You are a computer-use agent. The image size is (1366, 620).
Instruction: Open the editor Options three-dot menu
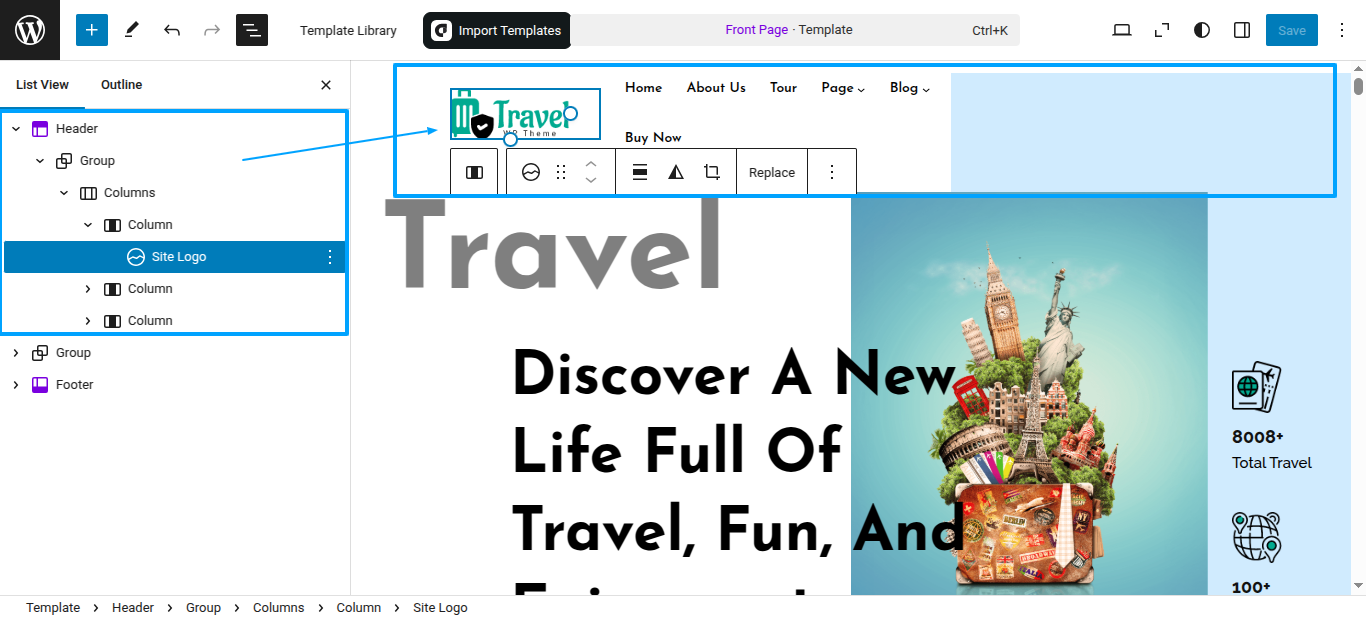[x=1342, y=30]
